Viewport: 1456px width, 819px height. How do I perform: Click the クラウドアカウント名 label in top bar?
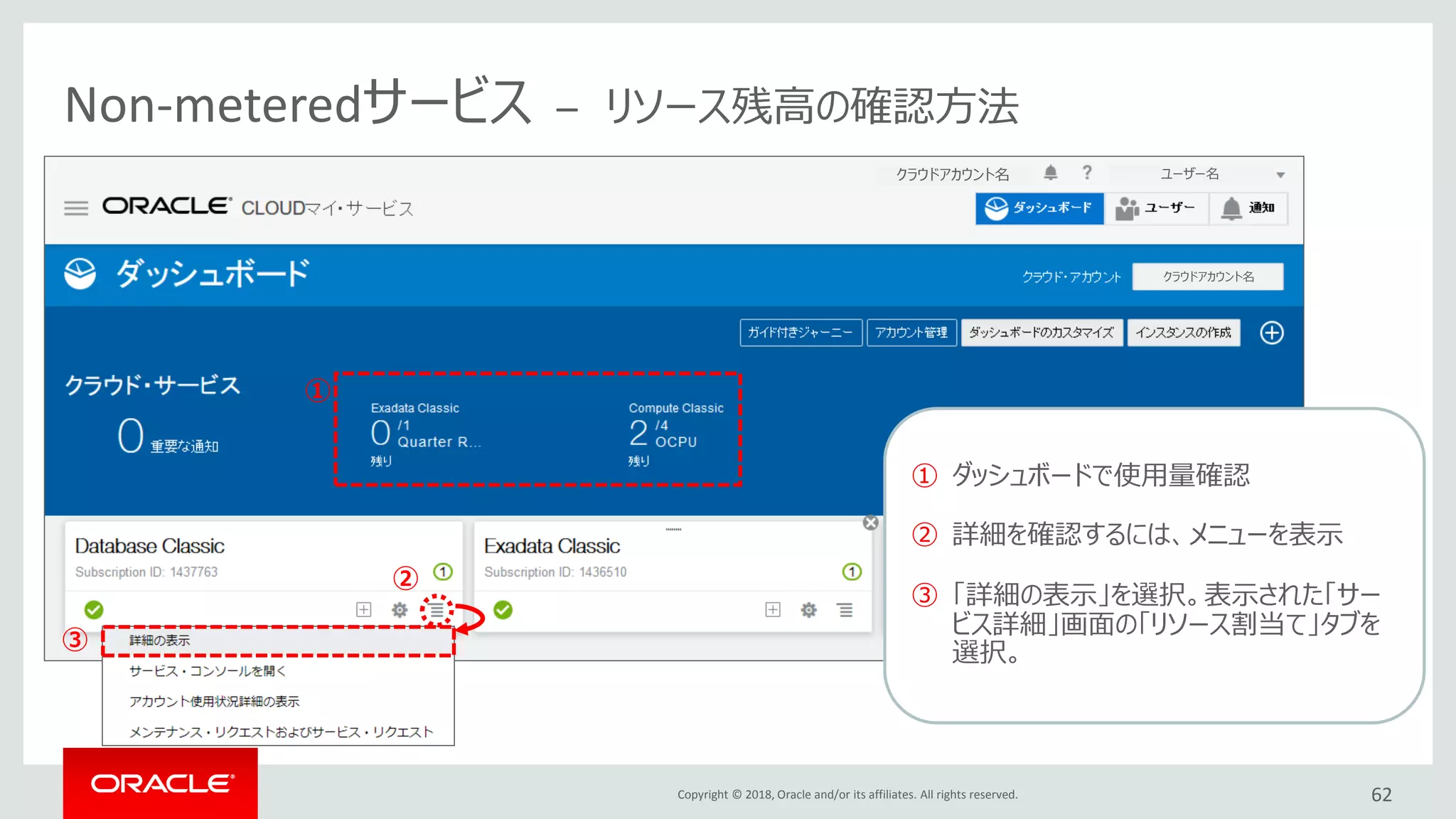click(x=952, y=174)
